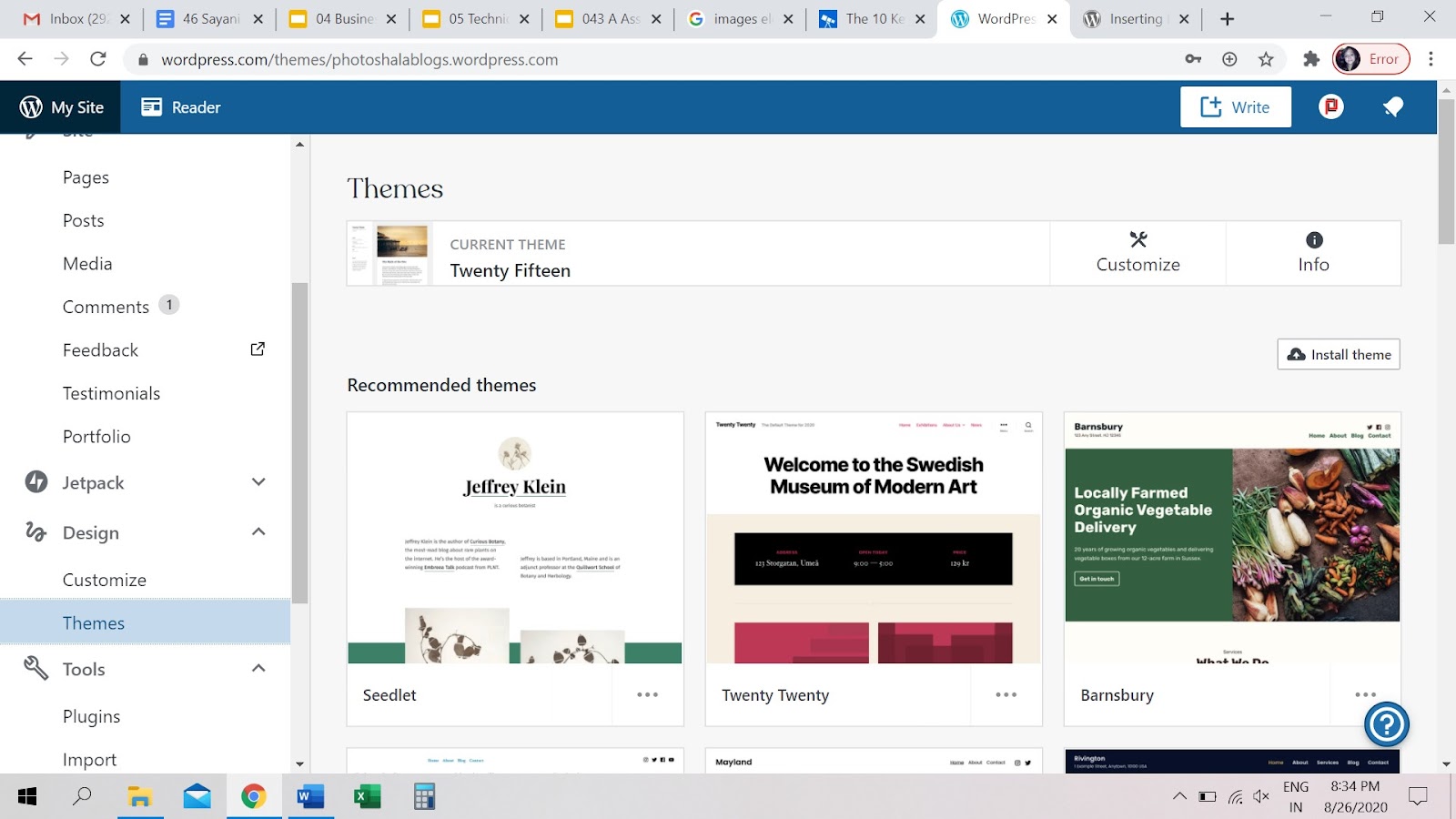Open the Twenty Twenty theme preview
1456x819 pixels.
[x=874, y=538]
